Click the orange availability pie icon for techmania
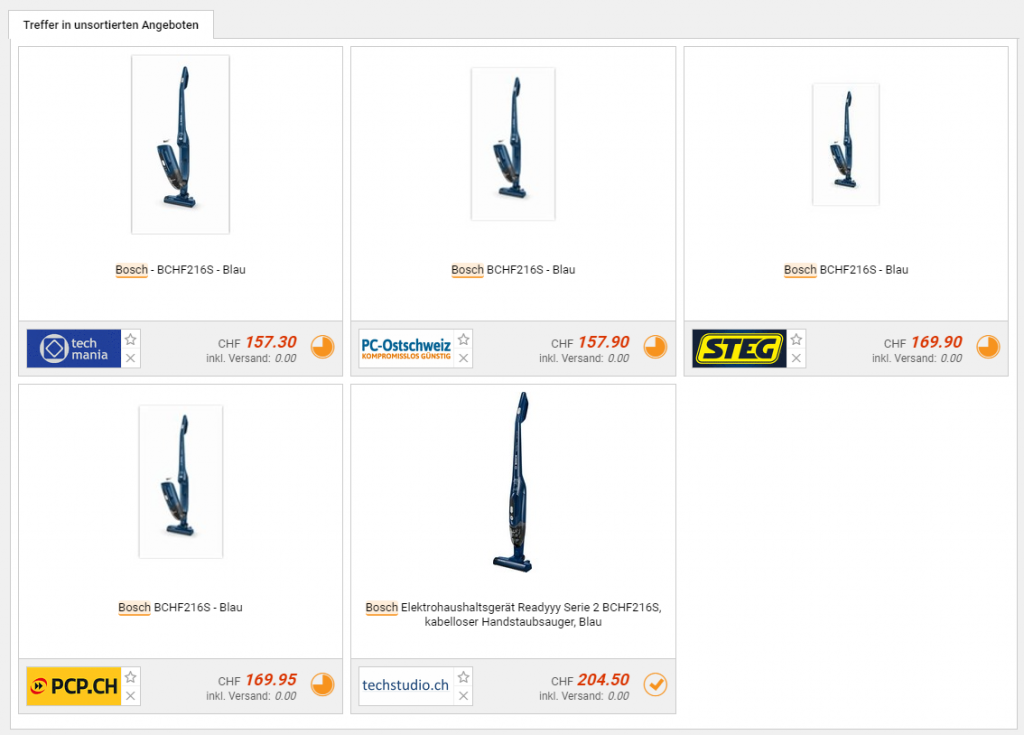The height and width of the screenshot is (735, 1024). coord(323,346)
